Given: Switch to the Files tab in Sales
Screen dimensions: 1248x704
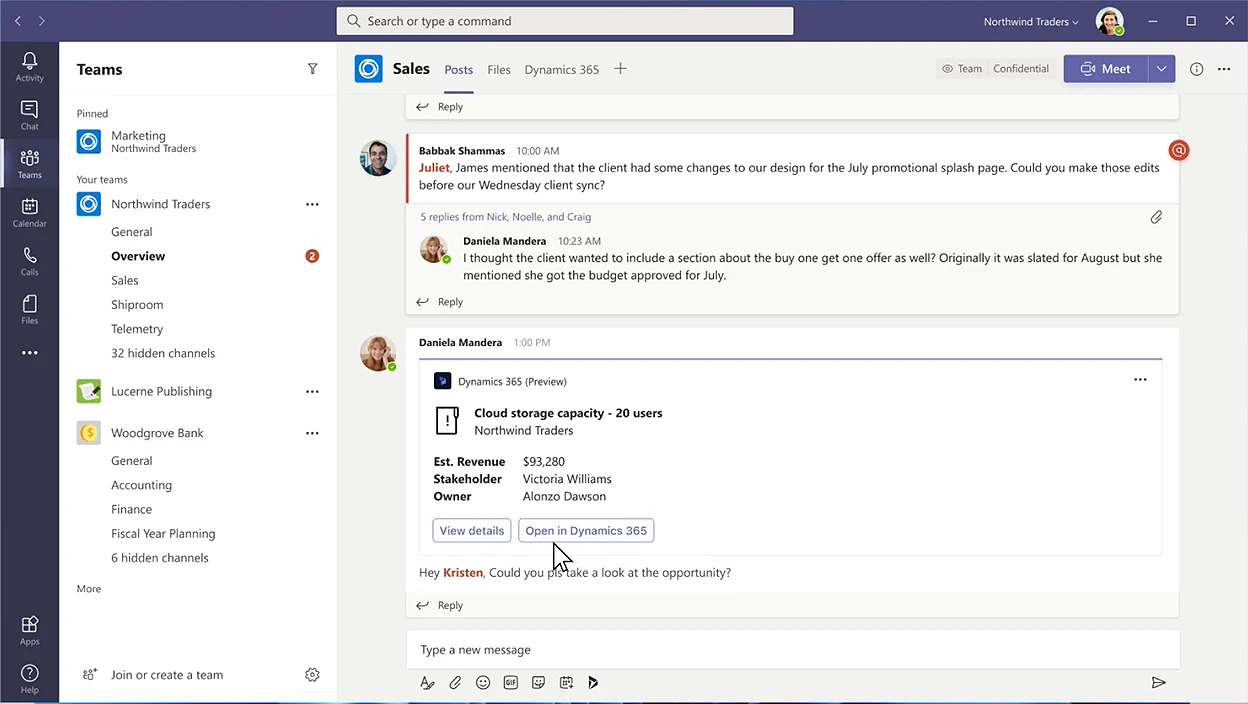Looking at the screenshot, I should [x=498, y=69].
